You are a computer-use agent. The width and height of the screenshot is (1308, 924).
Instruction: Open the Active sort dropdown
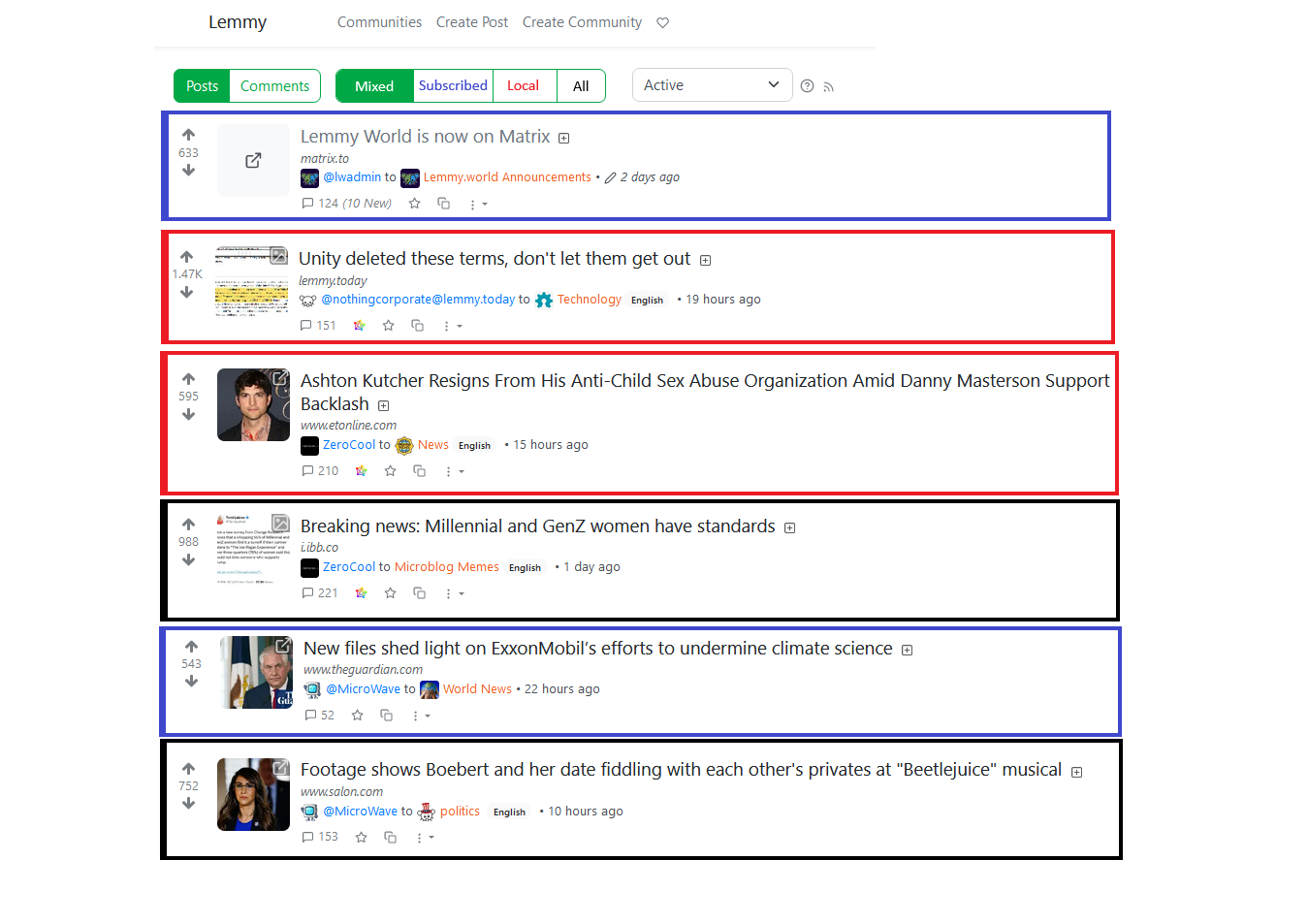tap(713, 85)
